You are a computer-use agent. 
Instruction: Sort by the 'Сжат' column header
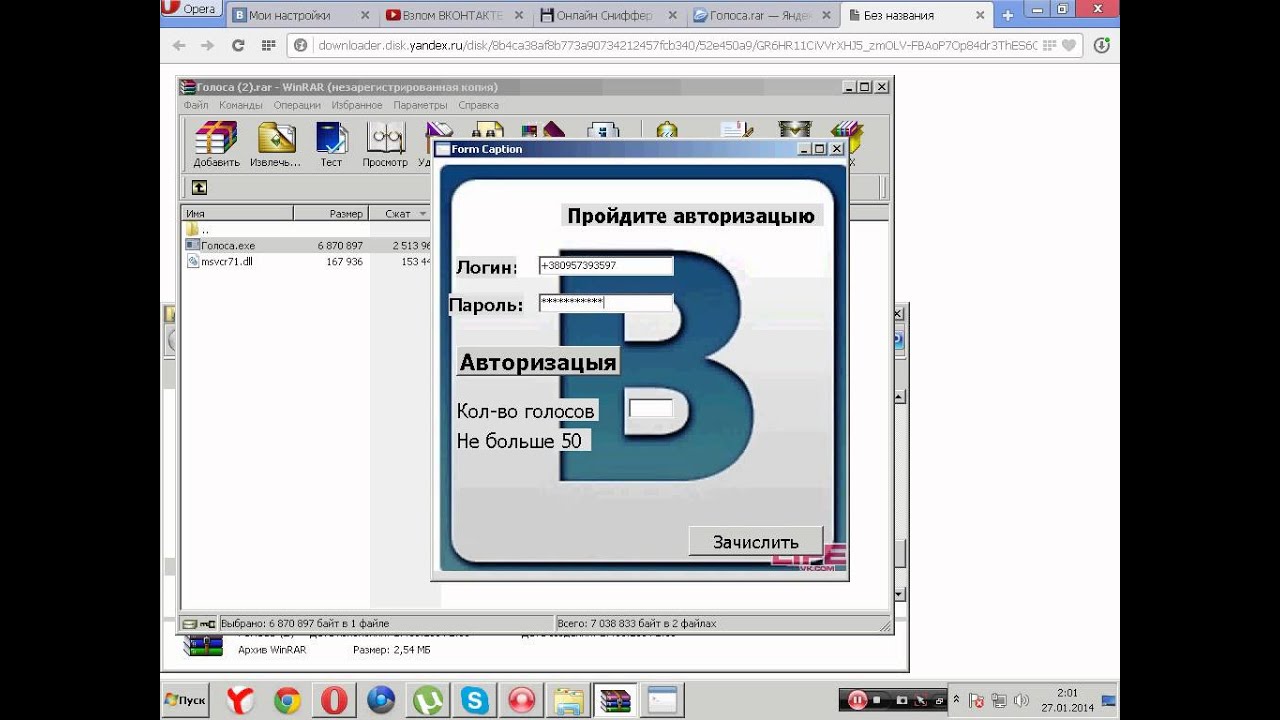coord(400,213)
